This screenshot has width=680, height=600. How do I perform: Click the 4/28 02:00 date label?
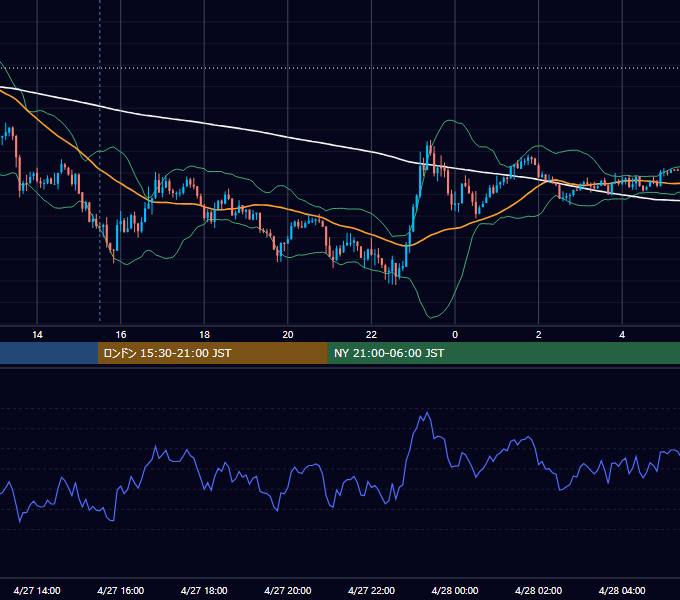click(x=538, y=590)
